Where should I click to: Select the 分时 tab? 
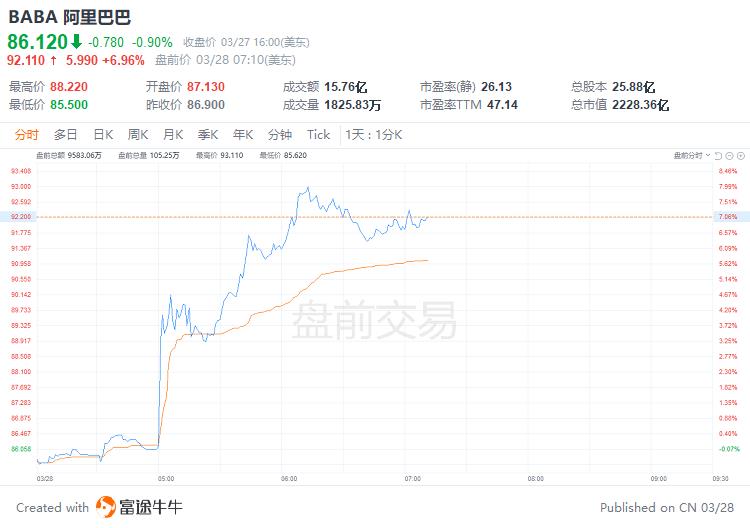point(26,134)
